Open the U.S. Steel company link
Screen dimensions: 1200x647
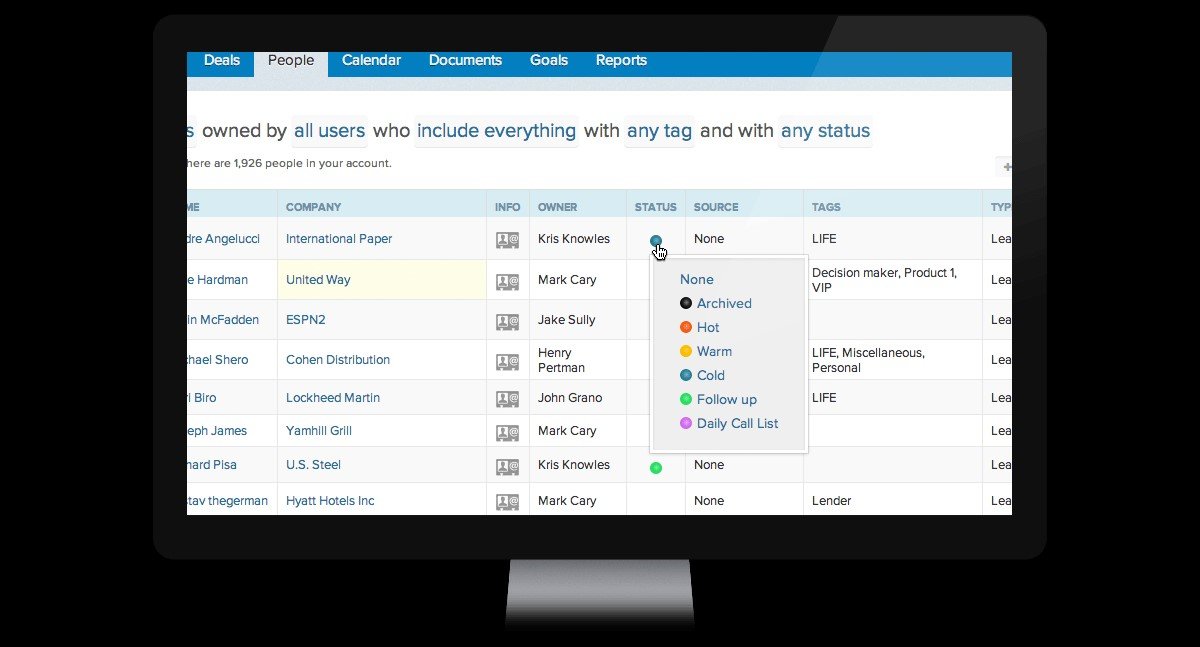[x=313, y=465]
